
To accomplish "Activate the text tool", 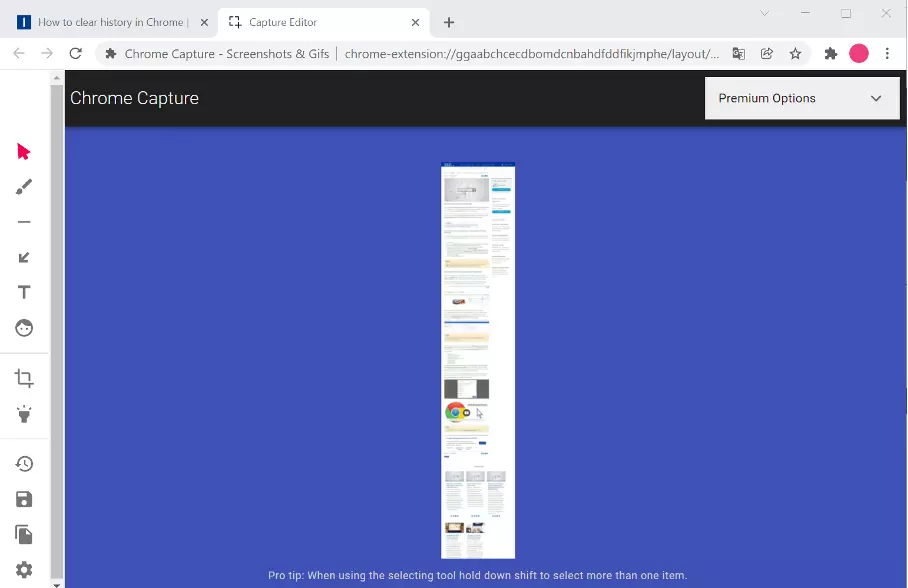I will point(24,292).
